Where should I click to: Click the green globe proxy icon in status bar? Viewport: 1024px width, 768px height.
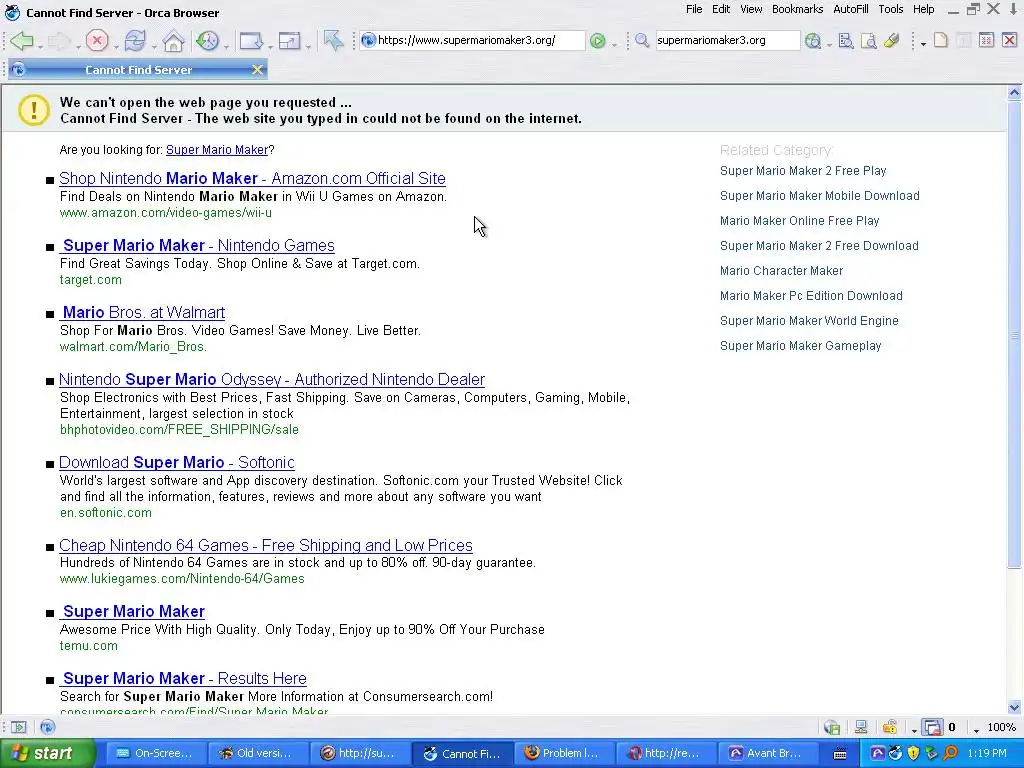(832, 727)
